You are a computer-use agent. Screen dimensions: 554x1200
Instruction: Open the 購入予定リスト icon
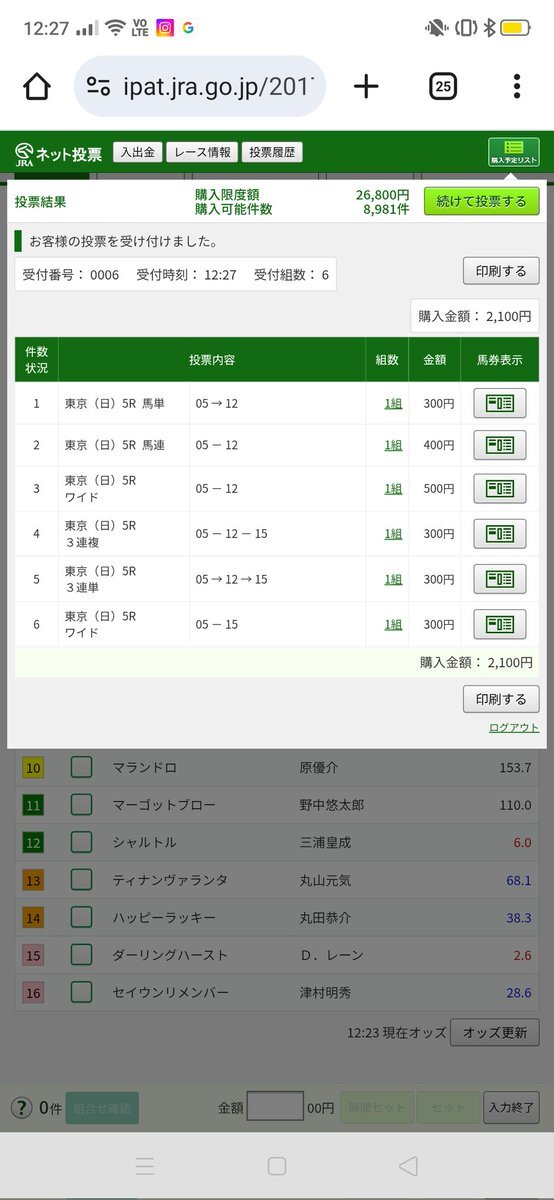coord(514,152)
